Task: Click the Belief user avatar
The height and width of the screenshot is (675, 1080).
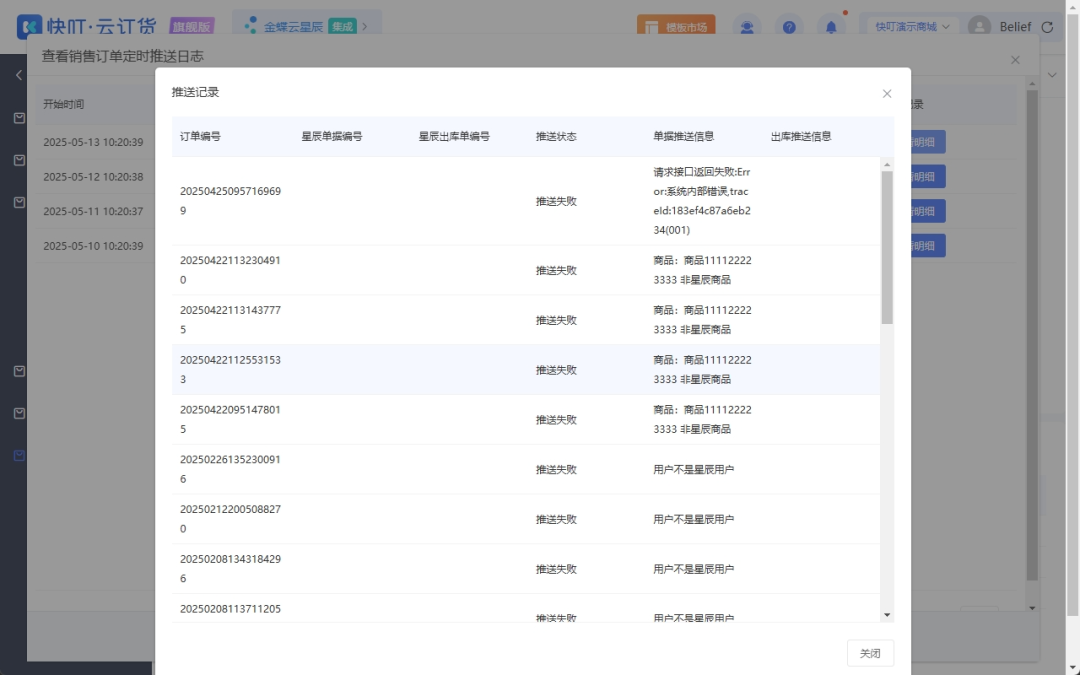Action: click(980, 27)
